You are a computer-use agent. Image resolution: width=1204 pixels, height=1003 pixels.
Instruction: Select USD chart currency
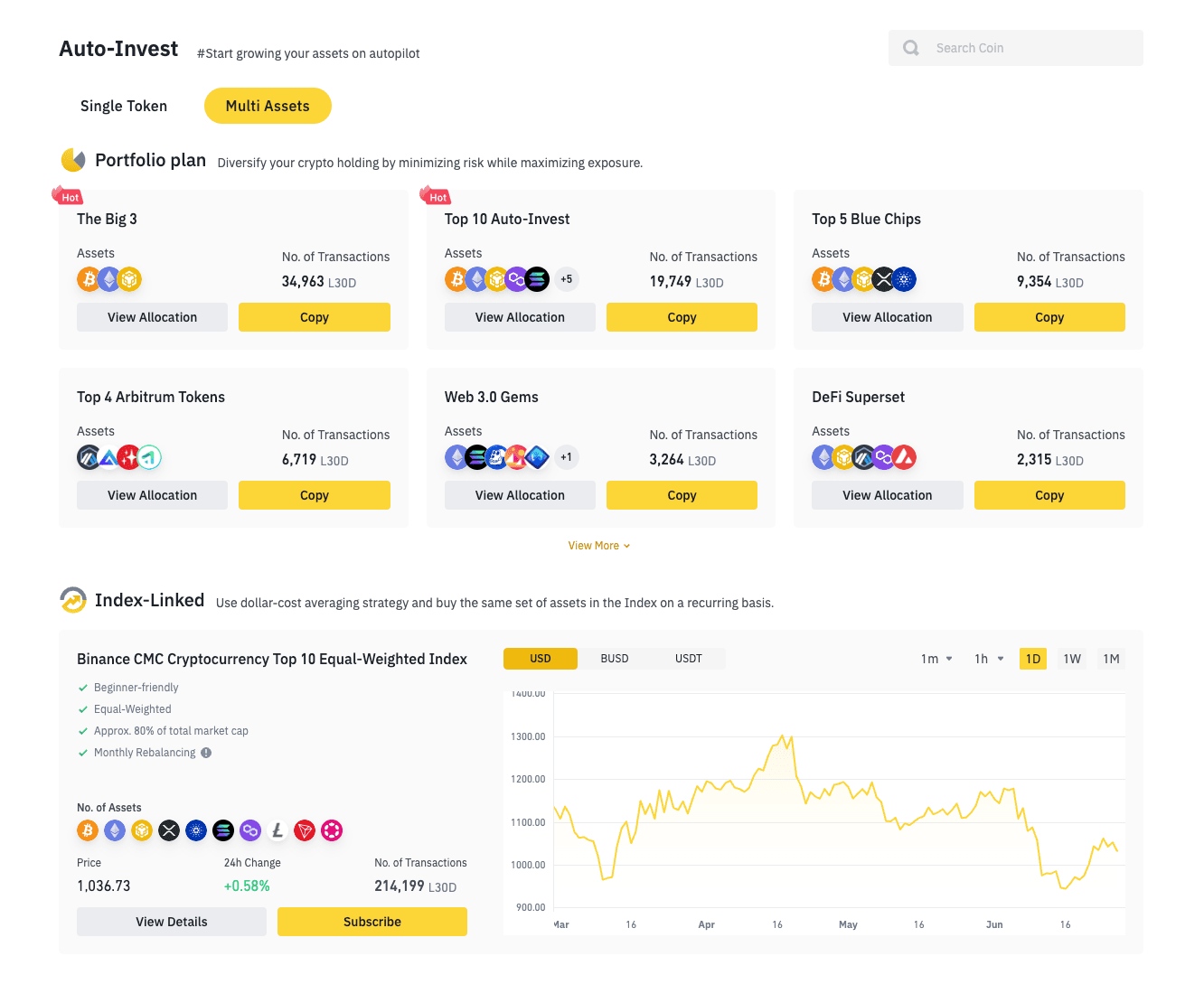(541, 659)
